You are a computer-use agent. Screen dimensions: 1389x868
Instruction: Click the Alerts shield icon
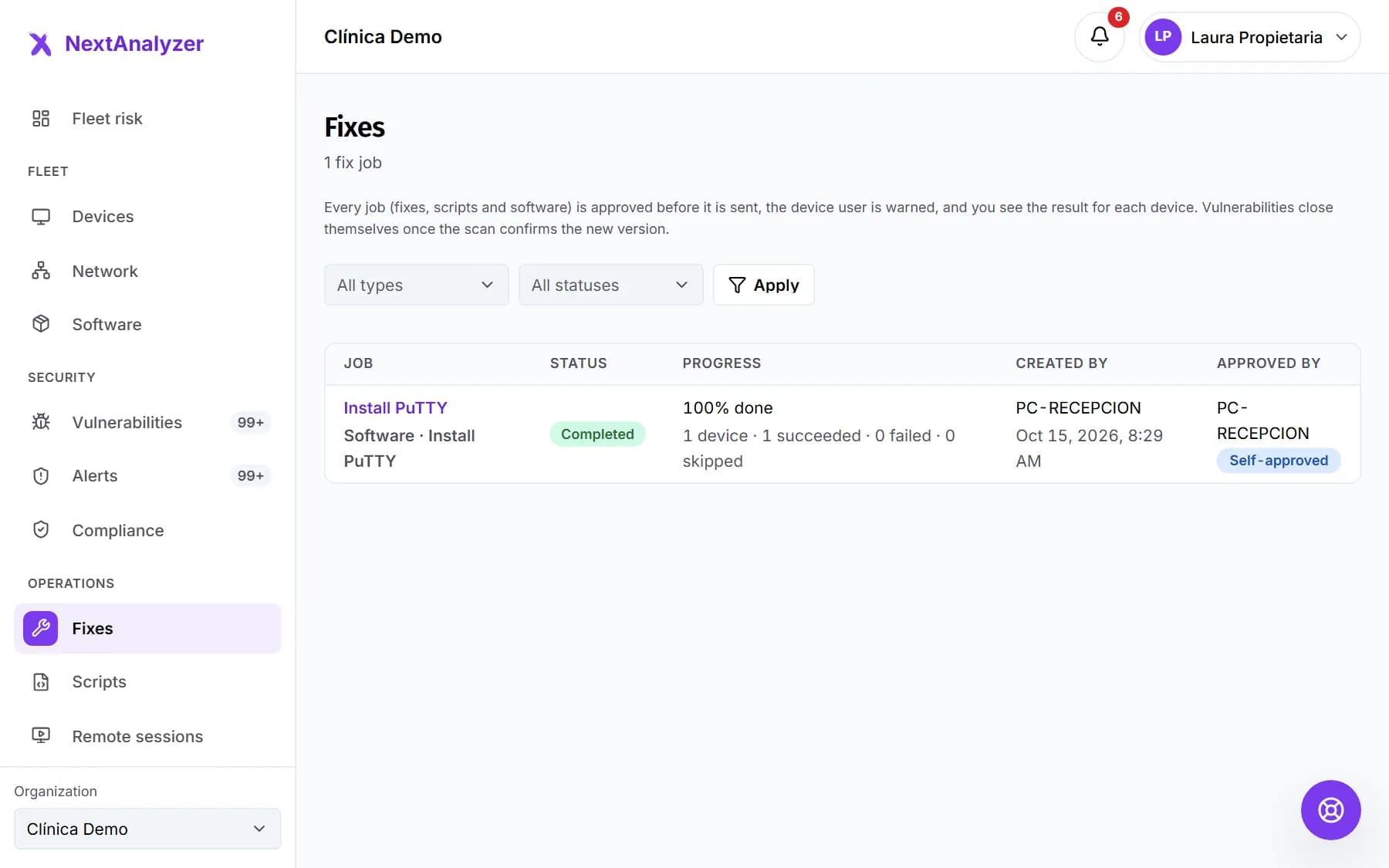pyautogui.click(x=41, y=476)
